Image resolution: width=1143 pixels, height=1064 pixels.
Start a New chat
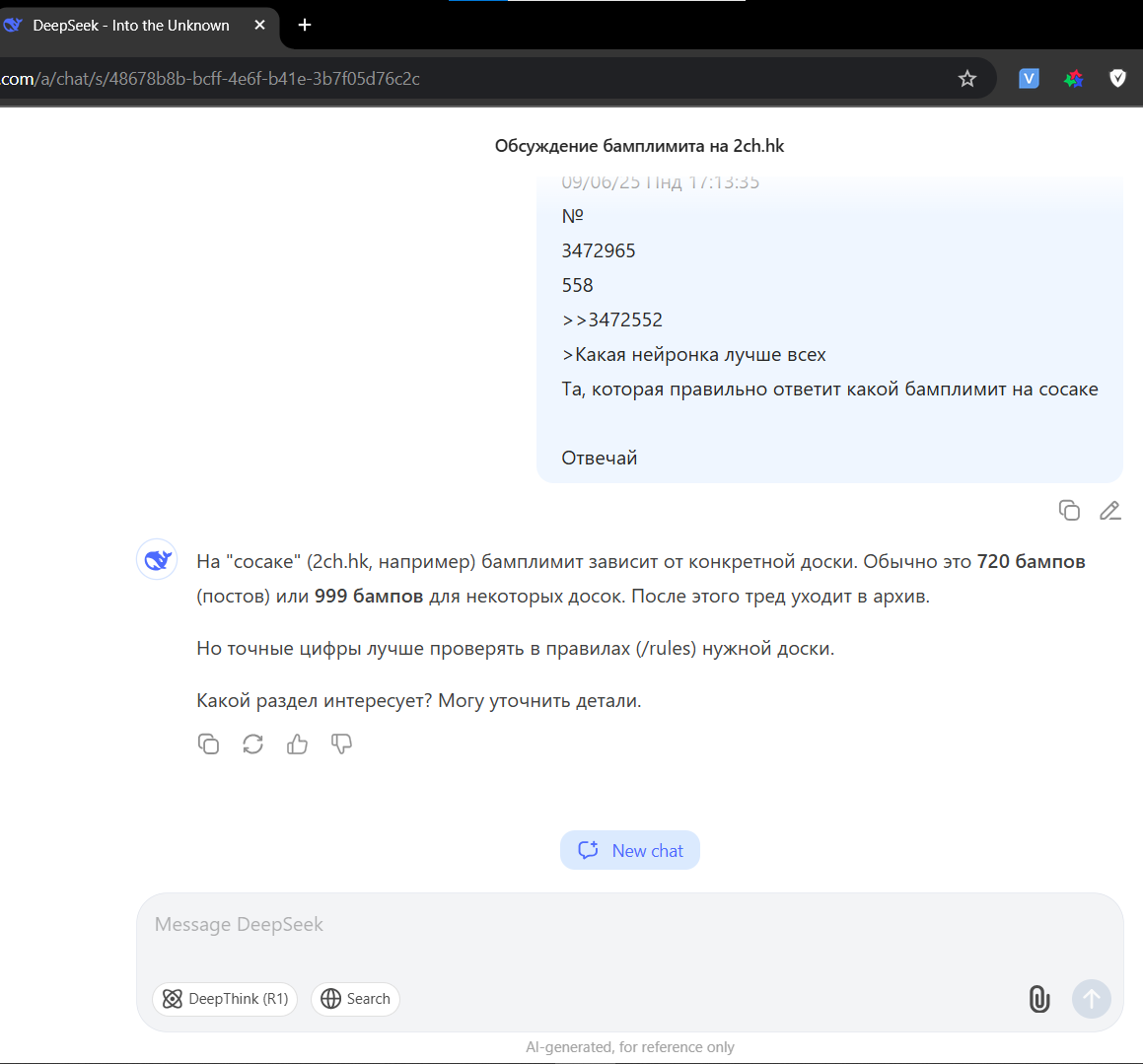coord(630,850)
